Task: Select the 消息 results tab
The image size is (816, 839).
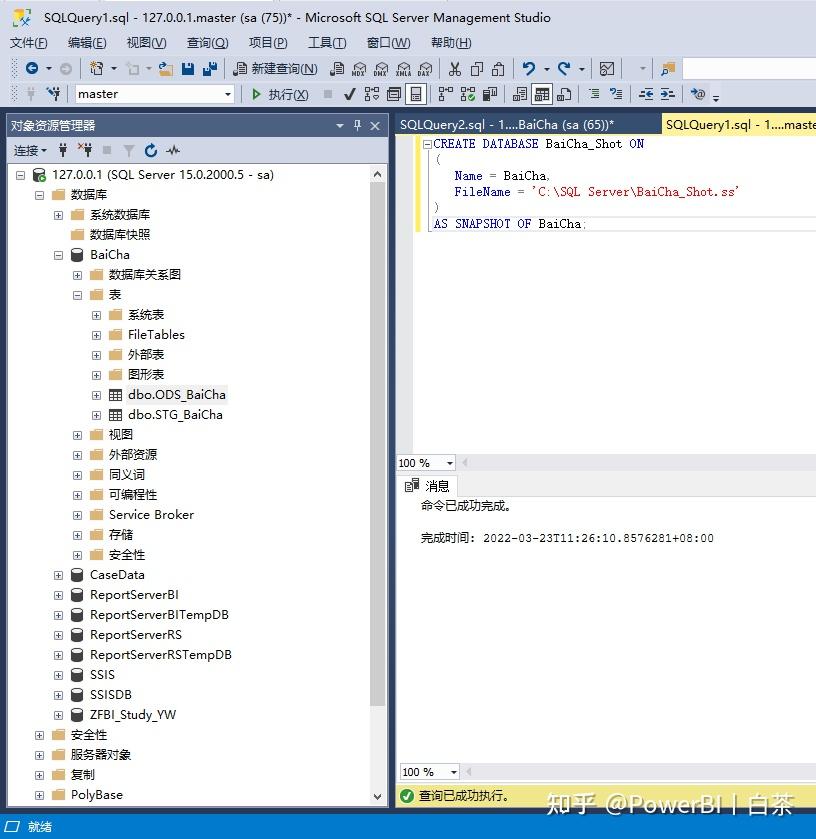Action: (428, 486)
